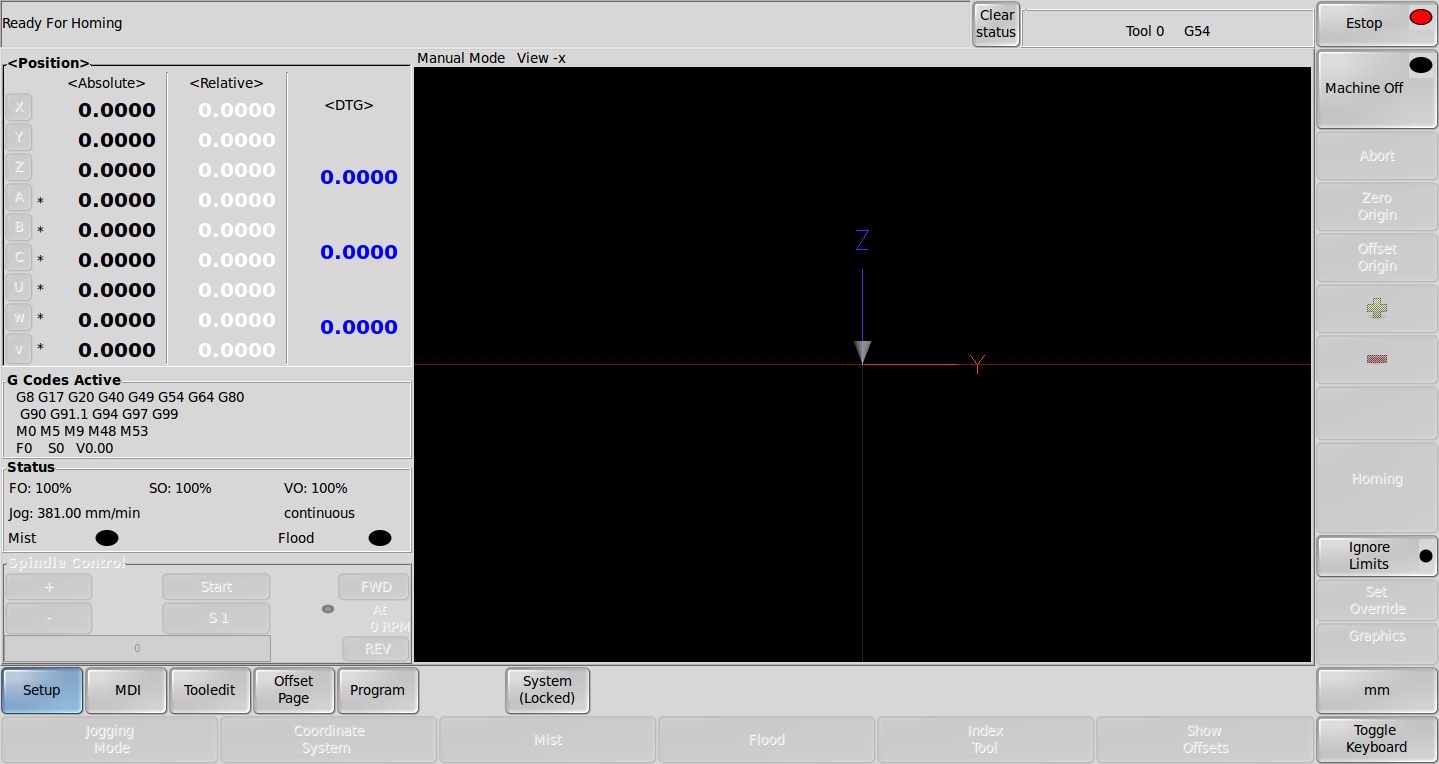Screen dimensions: 1439x764
Task: Click the green plus zoom-in icon
Action: coord(1377,308)
